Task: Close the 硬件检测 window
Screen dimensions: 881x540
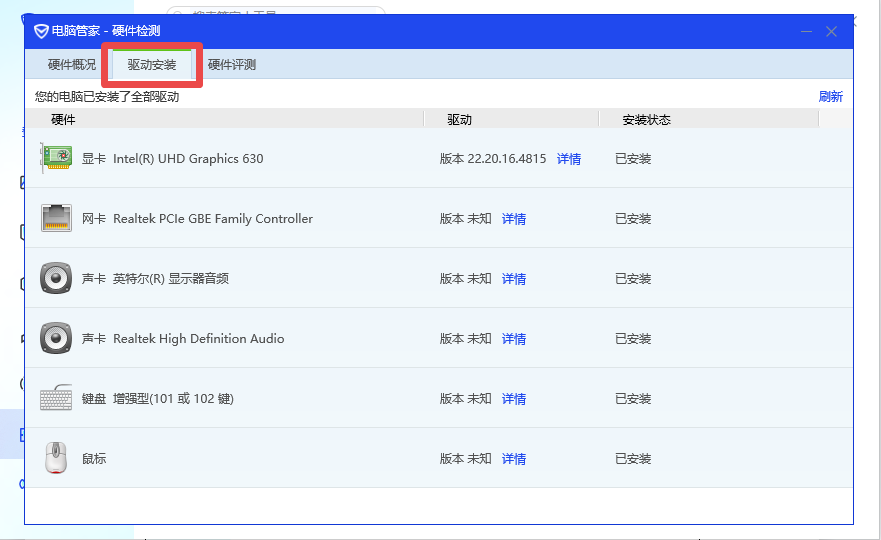Action: click(x=832, y=31)
